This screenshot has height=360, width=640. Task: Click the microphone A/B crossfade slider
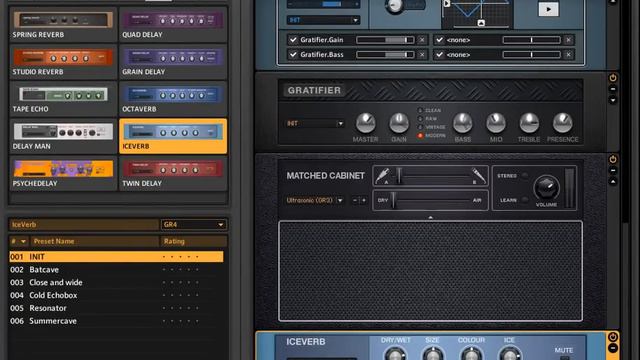pyautogui.click(x=431, y=176)
